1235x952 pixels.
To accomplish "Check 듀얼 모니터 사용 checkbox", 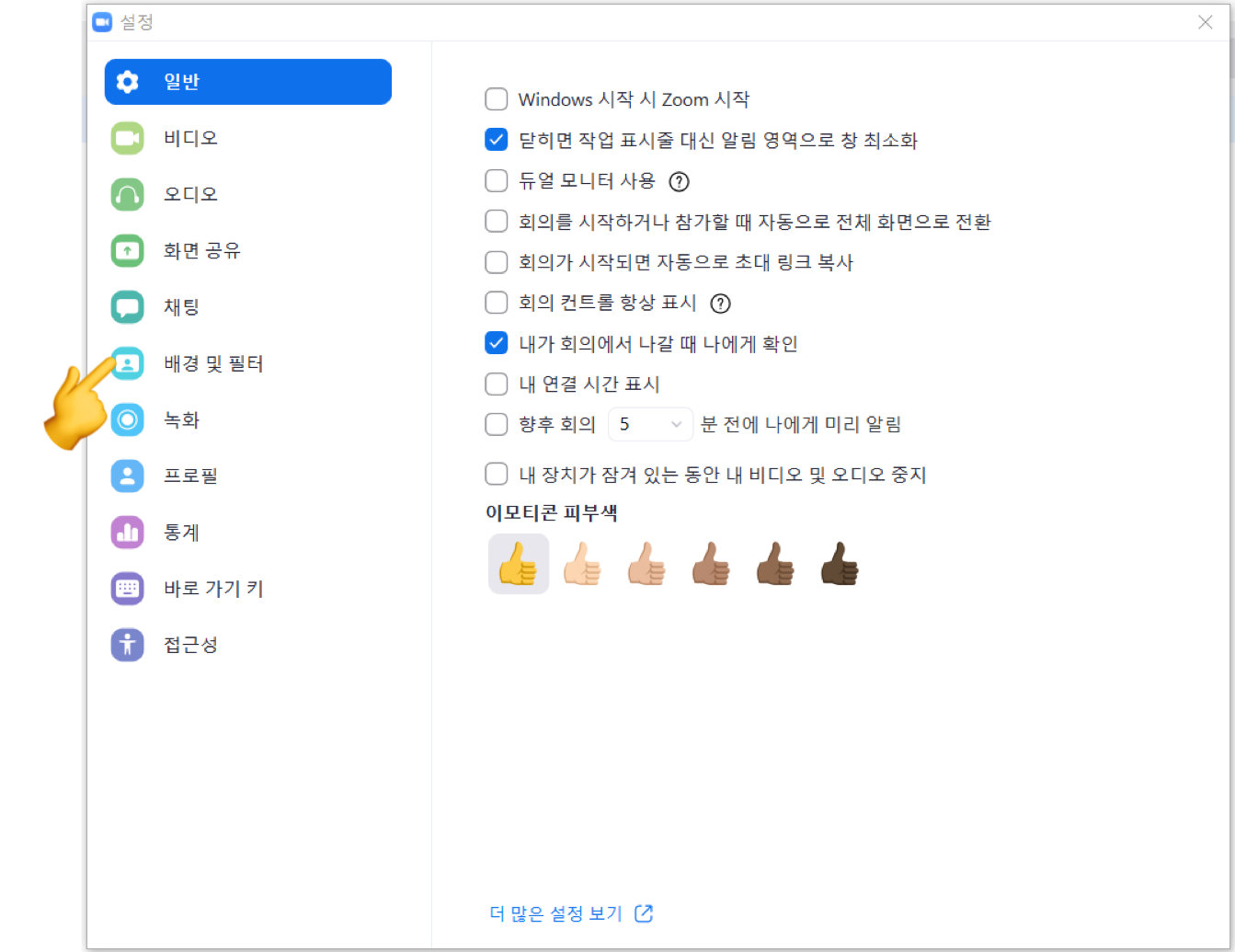I will pyautogui.click(x=497, y=180).
